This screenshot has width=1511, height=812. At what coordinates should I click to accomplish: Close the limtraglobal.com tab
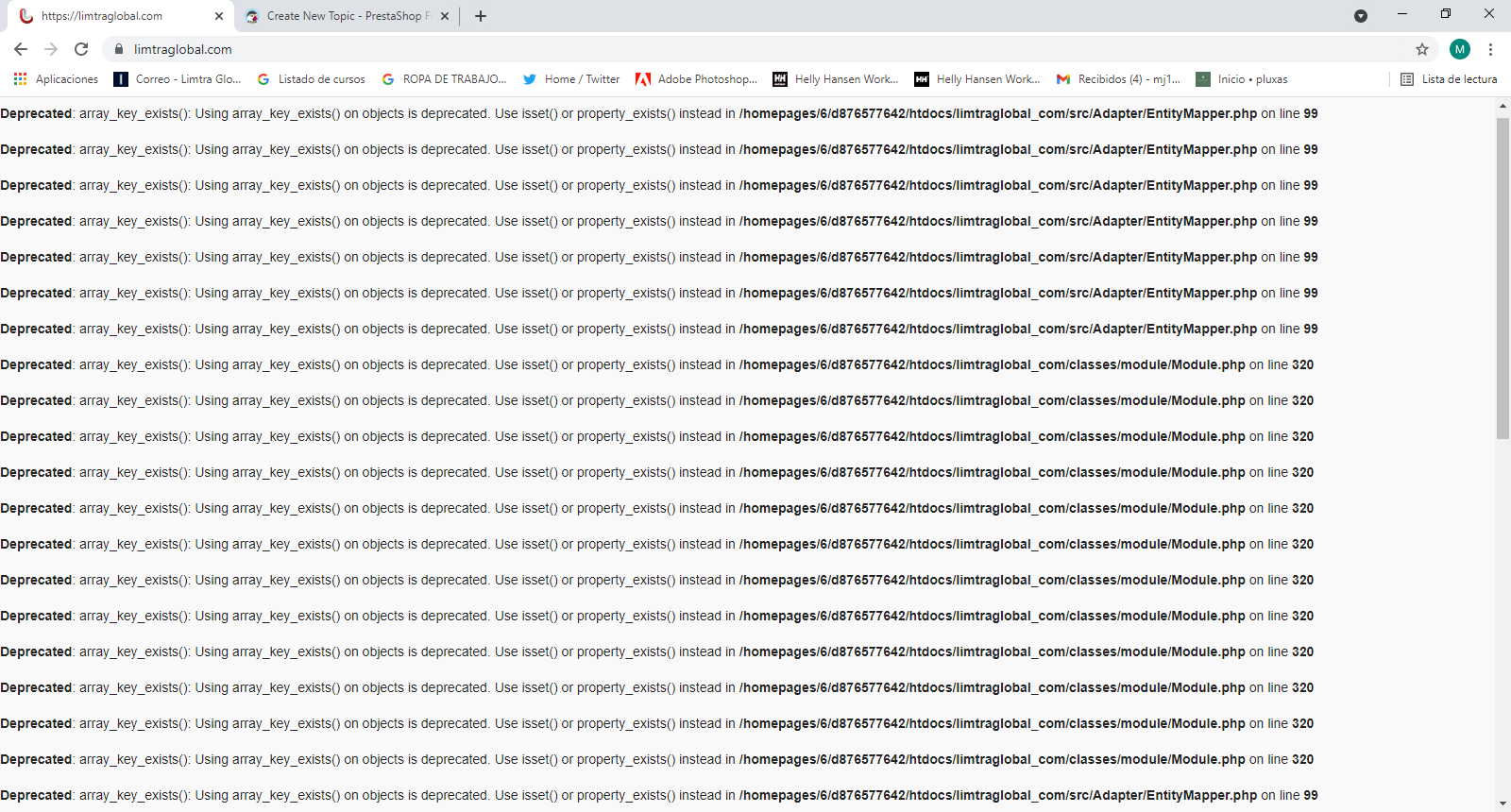coord(218,16)
